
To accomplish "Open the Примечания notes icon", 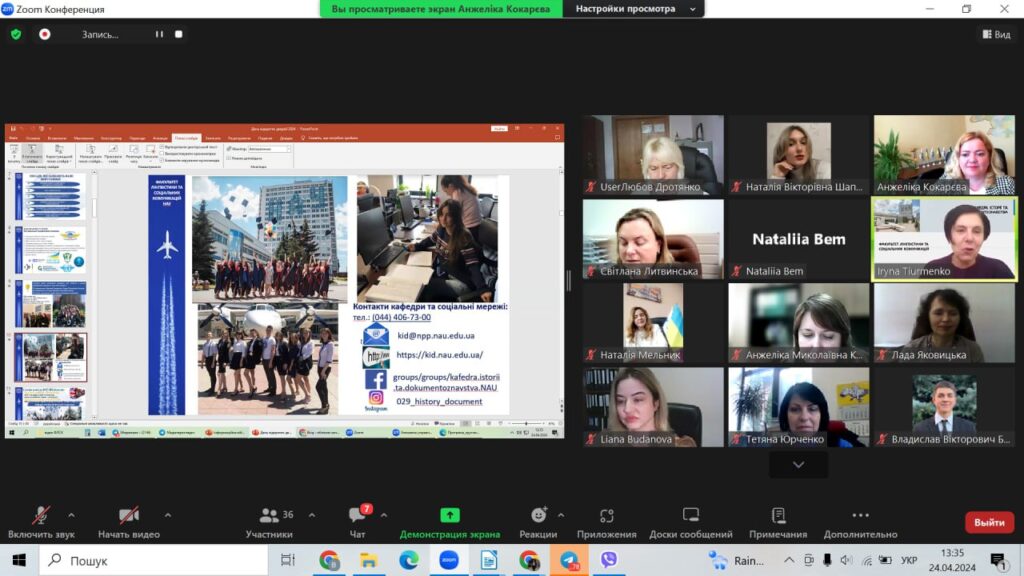I will 778,516.
